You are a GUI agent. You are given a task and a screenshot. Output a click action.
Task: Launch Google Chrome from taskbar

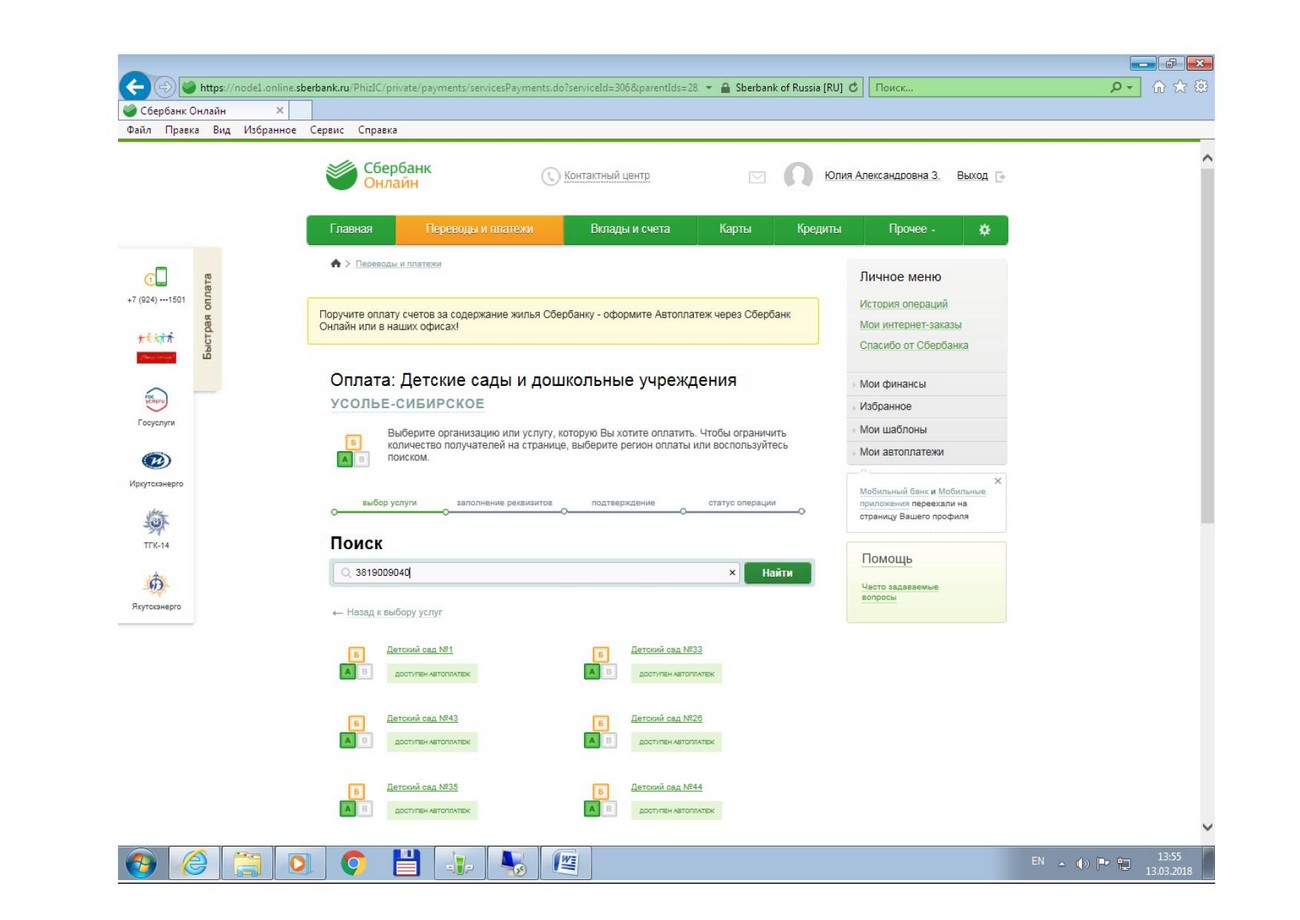(x=352, y=862)
